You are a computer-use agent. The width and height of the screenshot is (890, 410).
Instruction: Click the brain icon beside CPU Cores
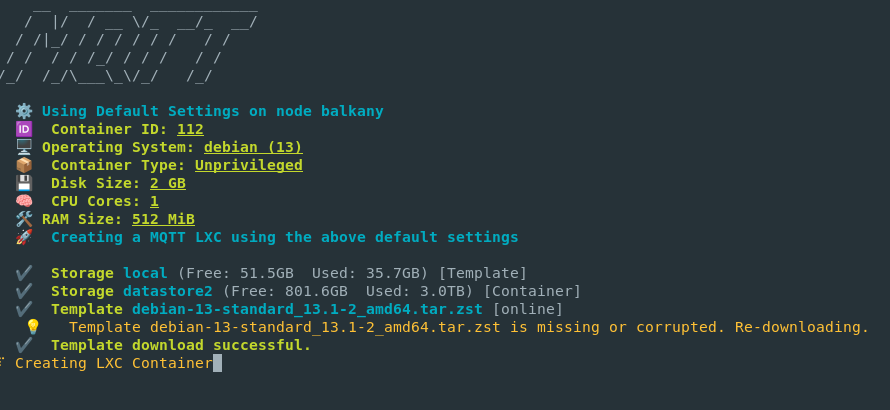[24, 201]
